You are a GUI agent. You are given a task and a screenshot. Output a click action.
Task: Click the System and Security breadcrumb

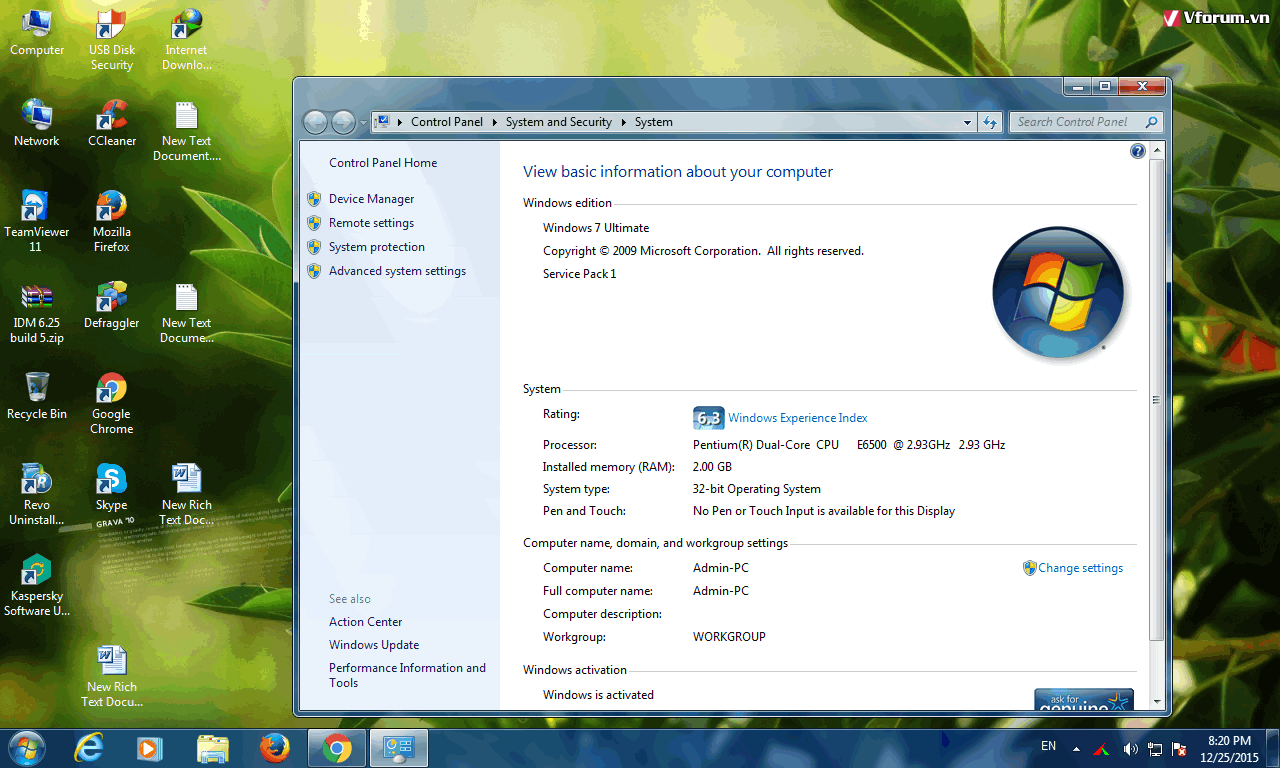[x=558, y=122]
